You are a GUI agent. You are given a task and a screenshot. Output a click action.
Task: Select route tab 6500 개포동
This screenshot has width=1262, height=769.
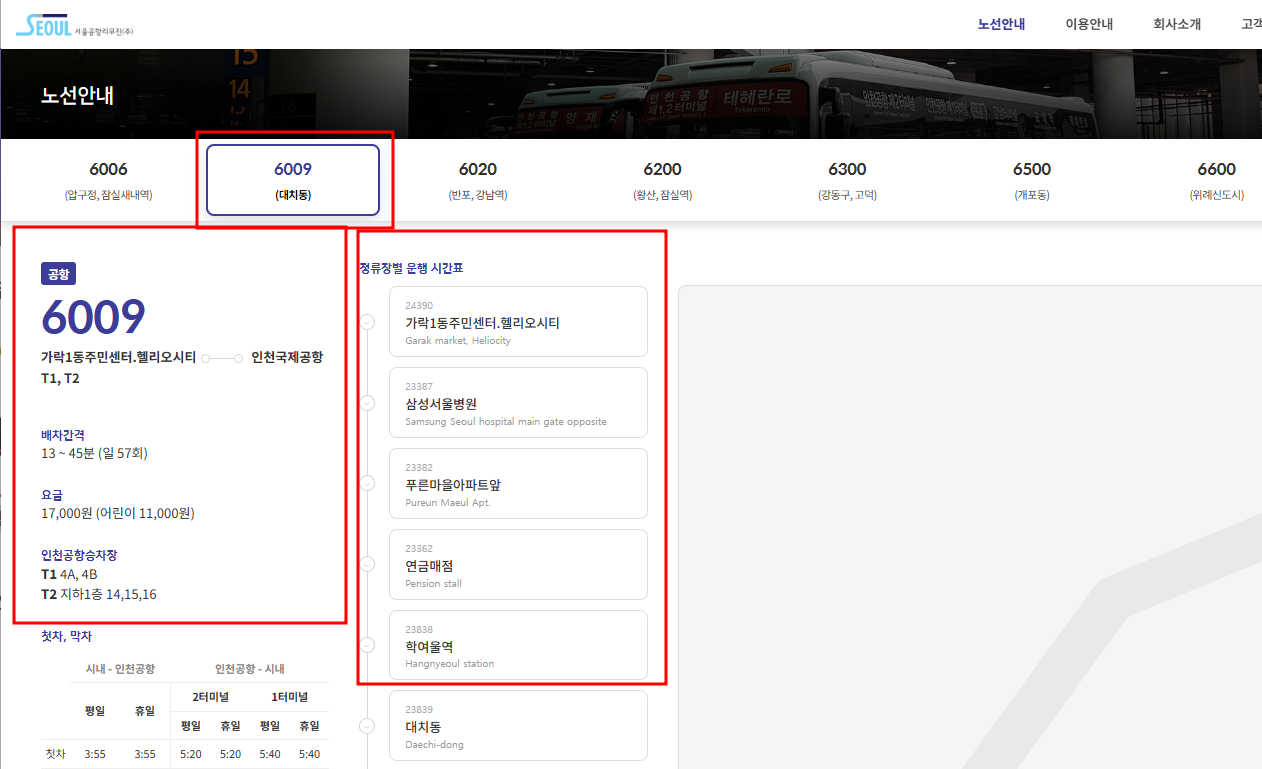point(1032,180)
